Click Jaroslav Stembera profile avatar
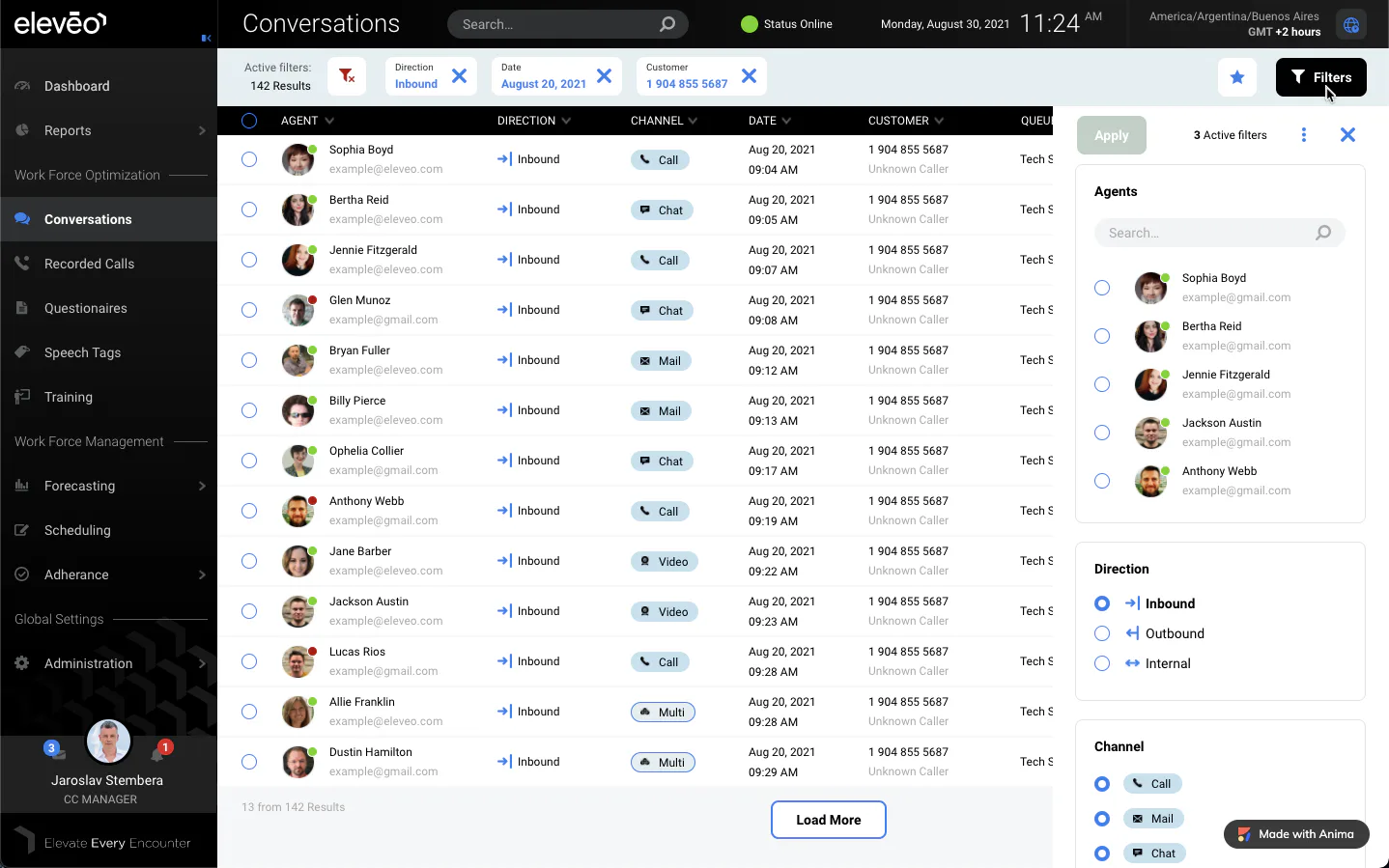This screenshot has height=868, width=1389. [108, 742]
